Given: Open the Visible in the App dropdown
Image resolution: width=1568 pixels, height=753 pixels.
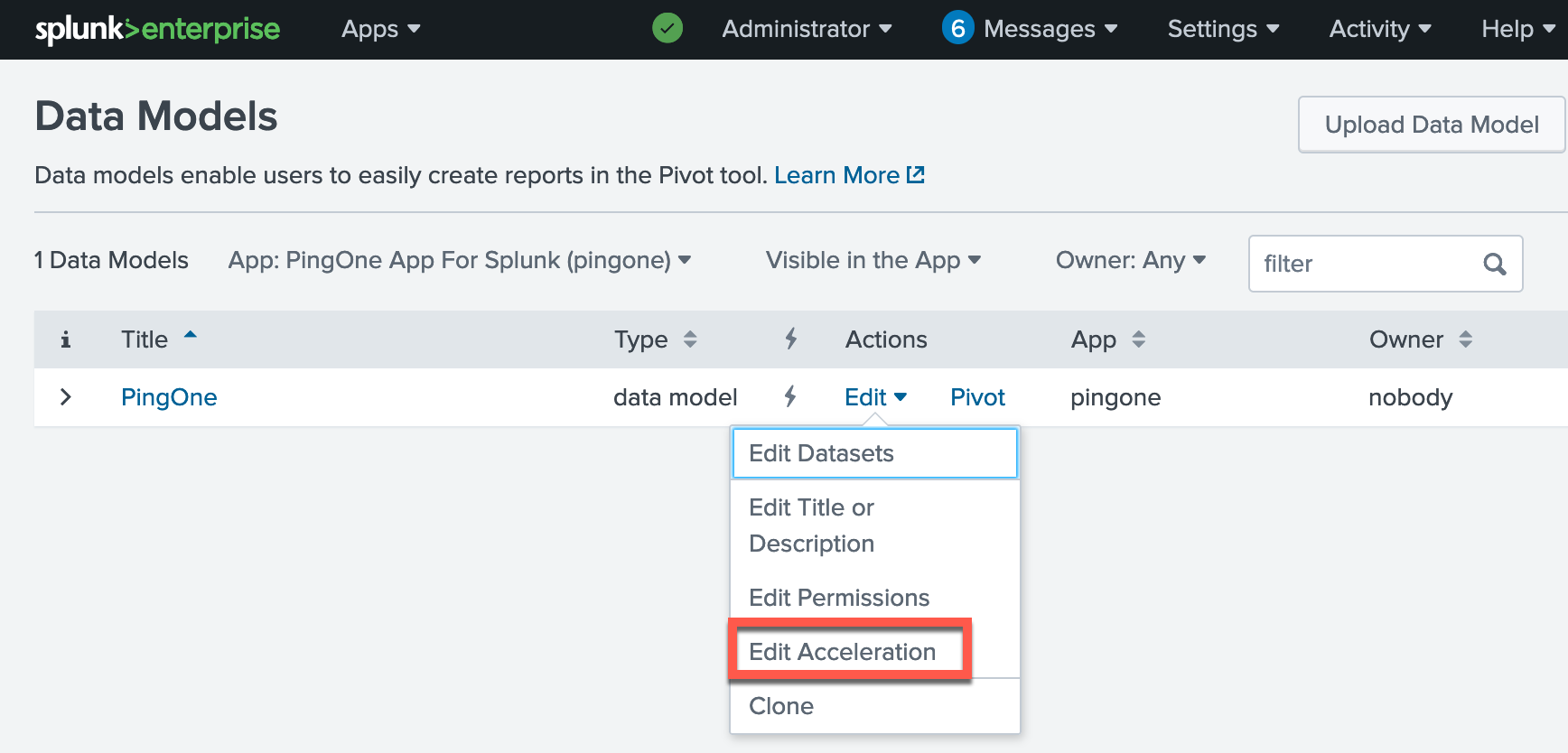Looking at the screenshot, I should pos(873,260).
